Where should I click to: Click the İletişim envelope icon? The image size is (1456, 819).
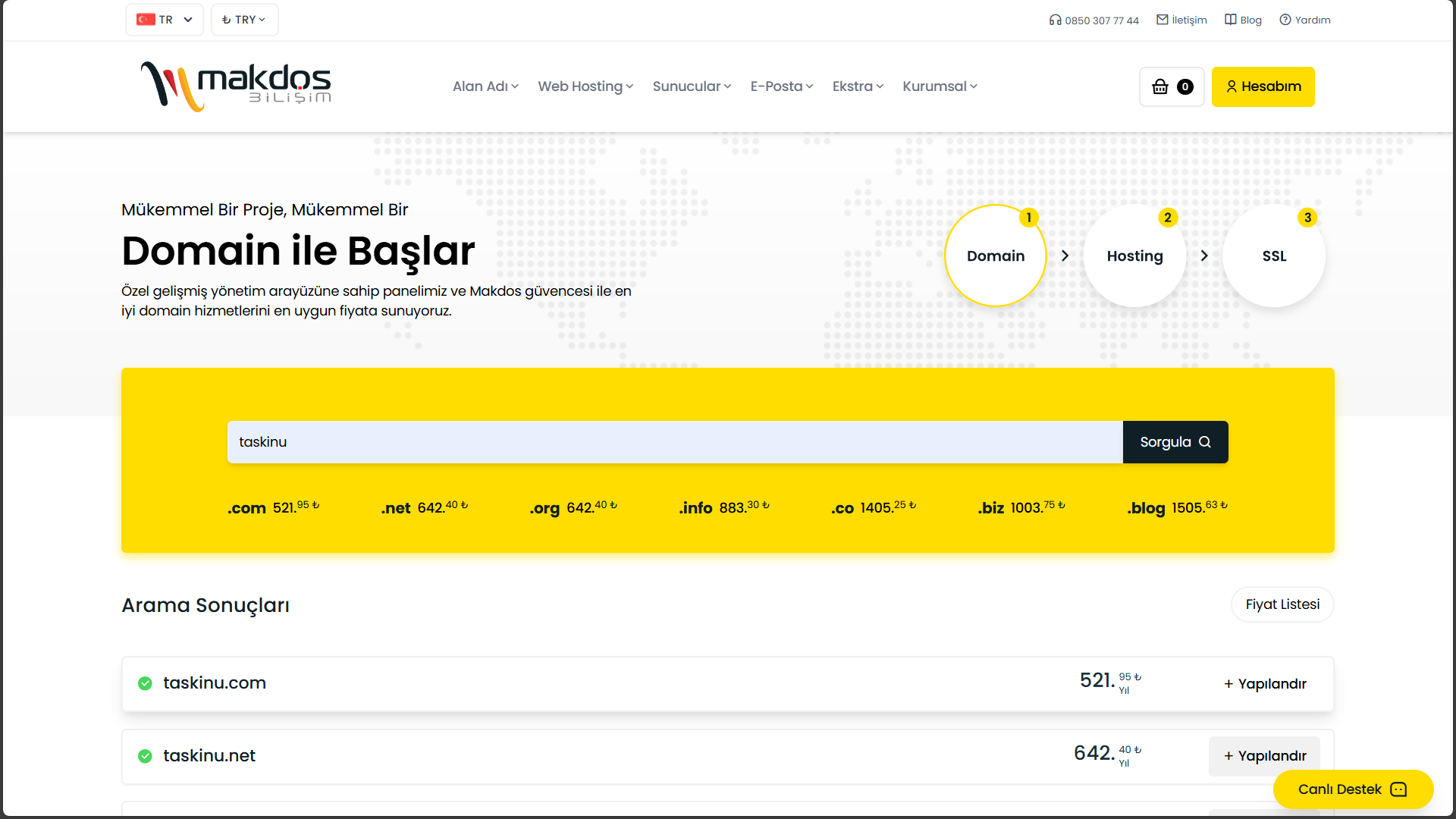pyautogui.click(x=1162, y=20)
